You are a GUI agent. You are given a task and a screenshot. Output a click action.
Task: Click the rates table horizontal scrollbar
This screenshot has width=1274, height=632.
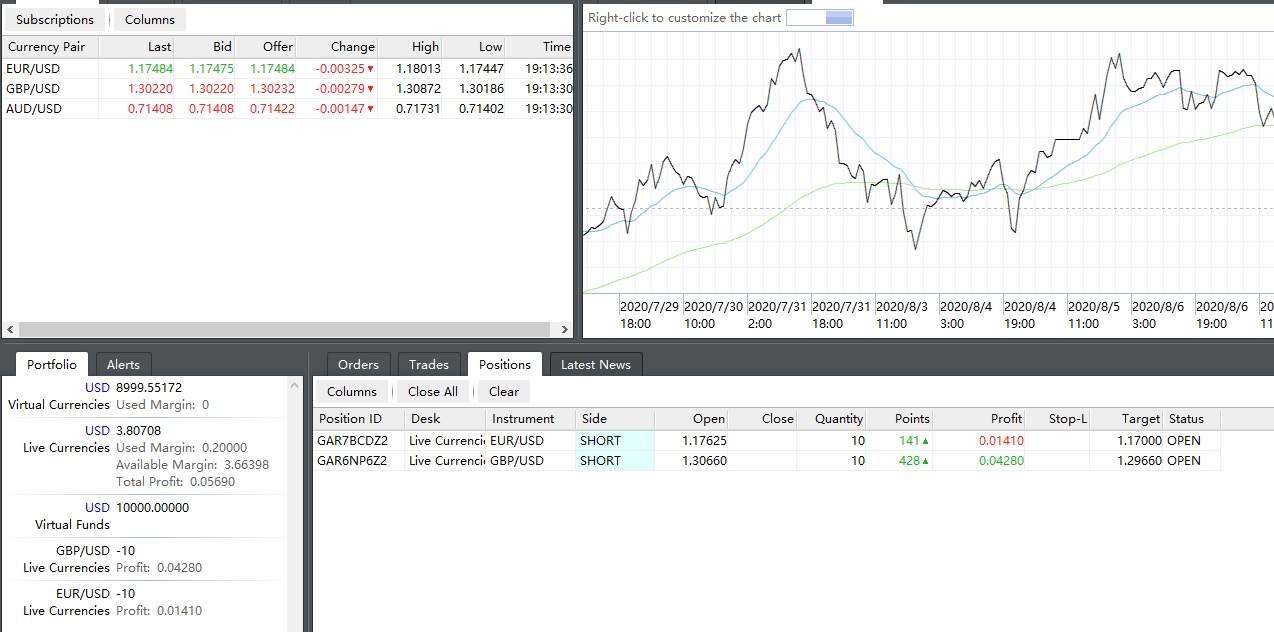(285, 329)
